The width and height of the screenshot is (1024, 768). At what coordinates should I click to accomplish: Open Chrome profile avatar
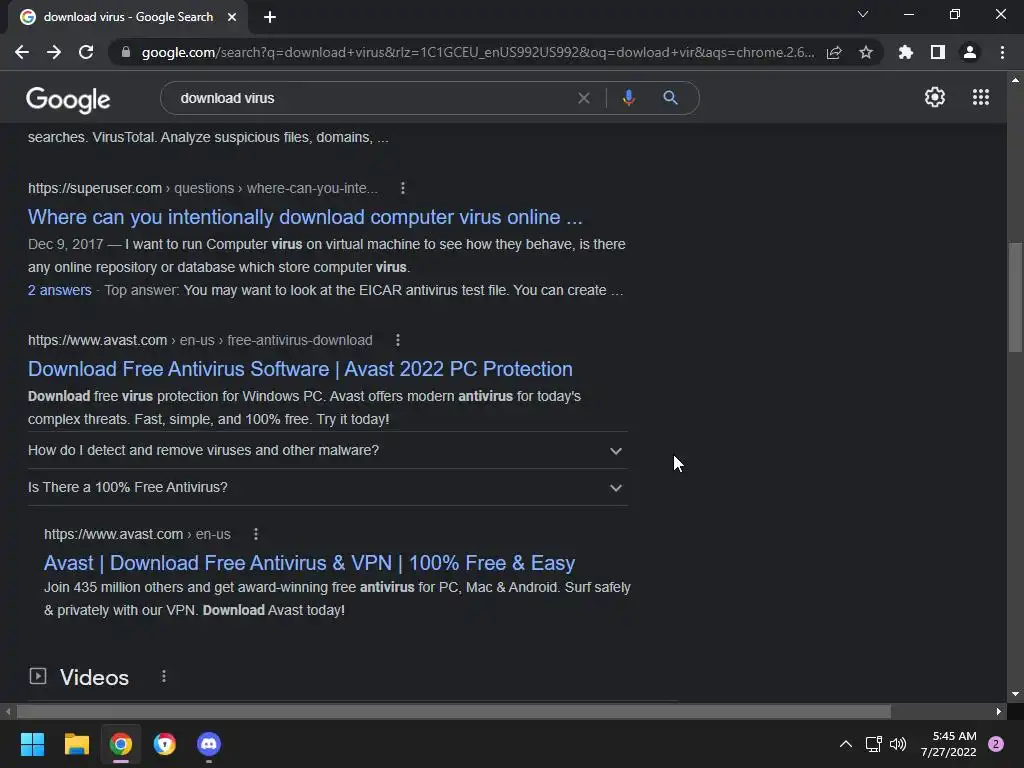click(x=970, y=52)
